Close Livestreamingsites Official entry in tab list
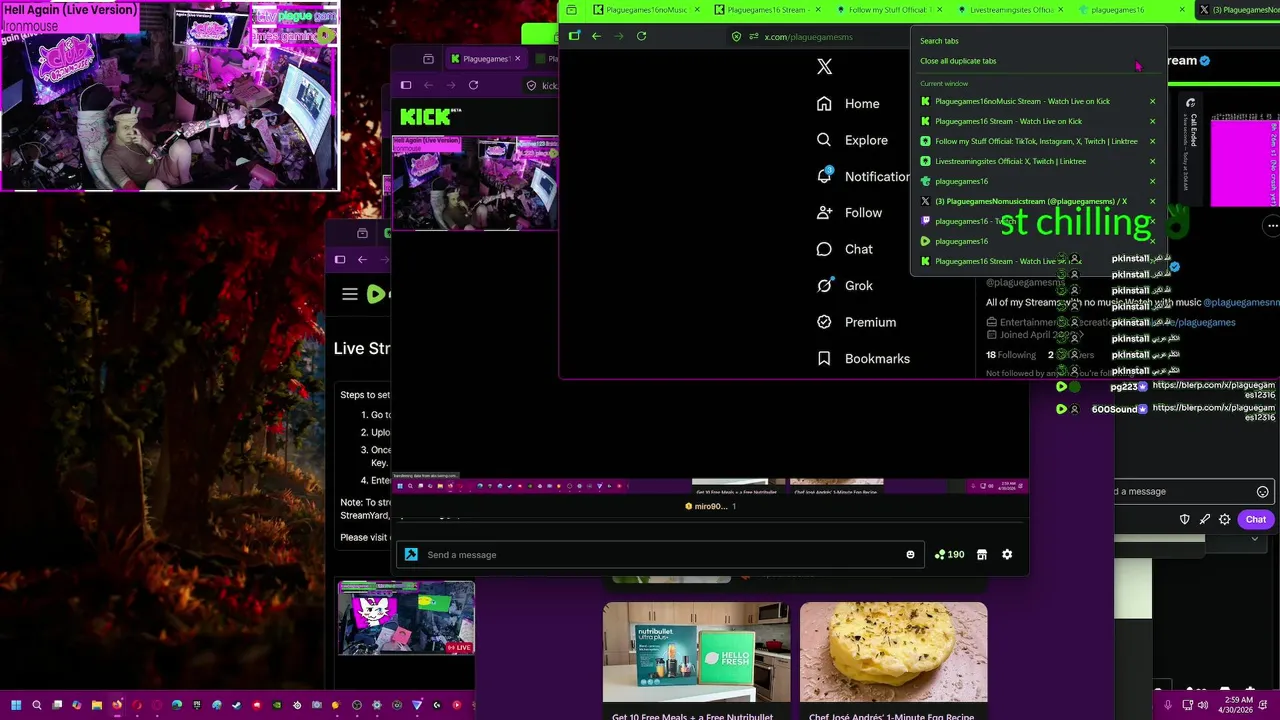 [1152, 161]
